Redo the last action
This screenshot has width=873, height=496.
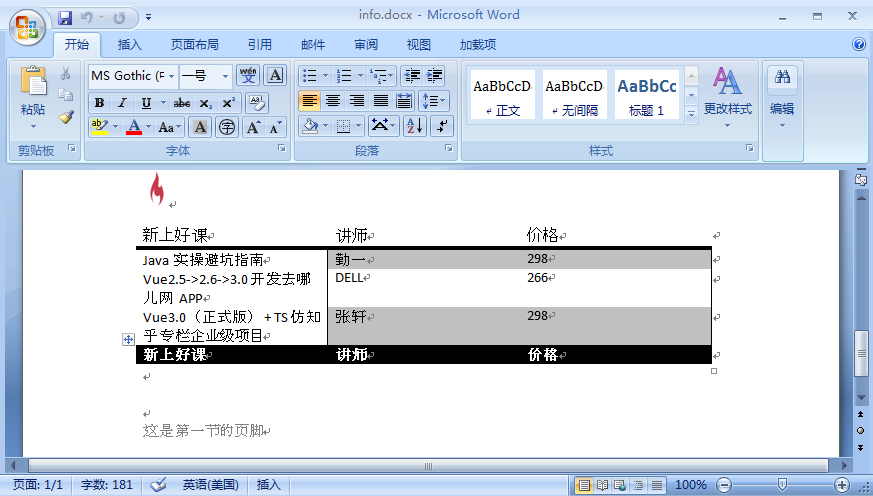[119, 18]
